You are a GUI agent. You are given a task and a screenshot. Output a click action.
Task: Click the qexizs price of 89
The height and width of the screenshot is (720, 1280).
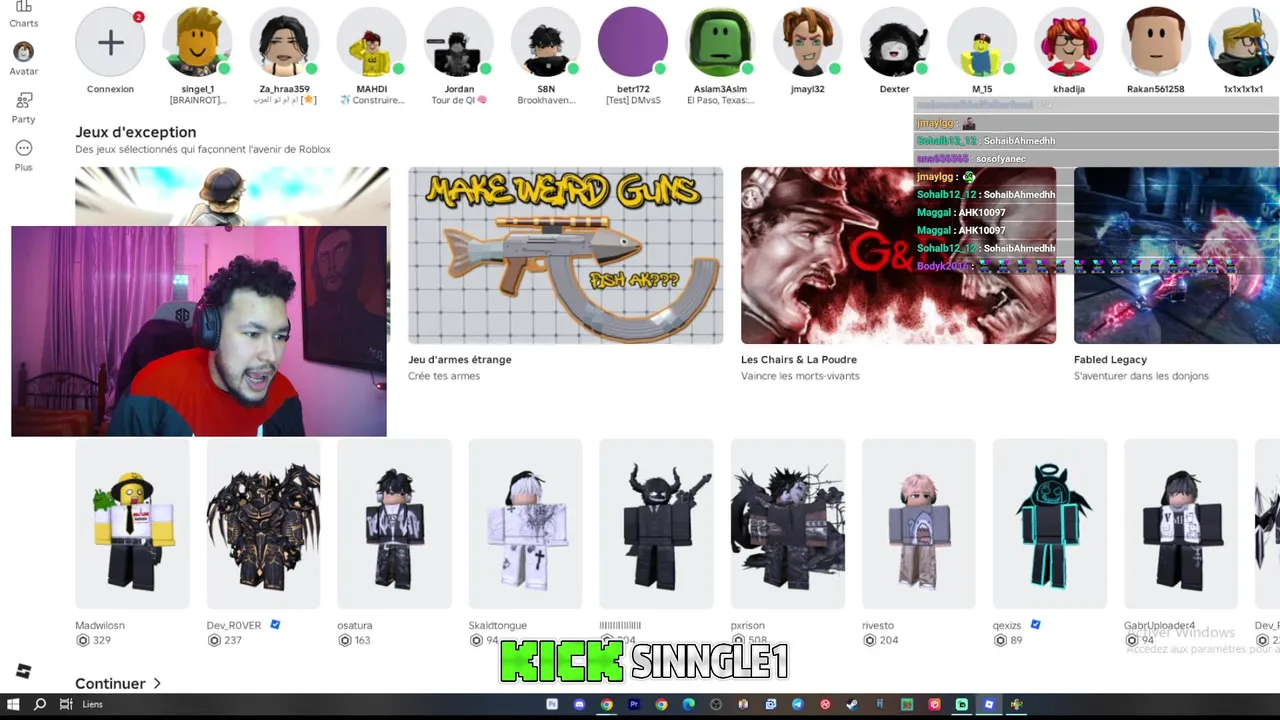[x=1008, y=640]
